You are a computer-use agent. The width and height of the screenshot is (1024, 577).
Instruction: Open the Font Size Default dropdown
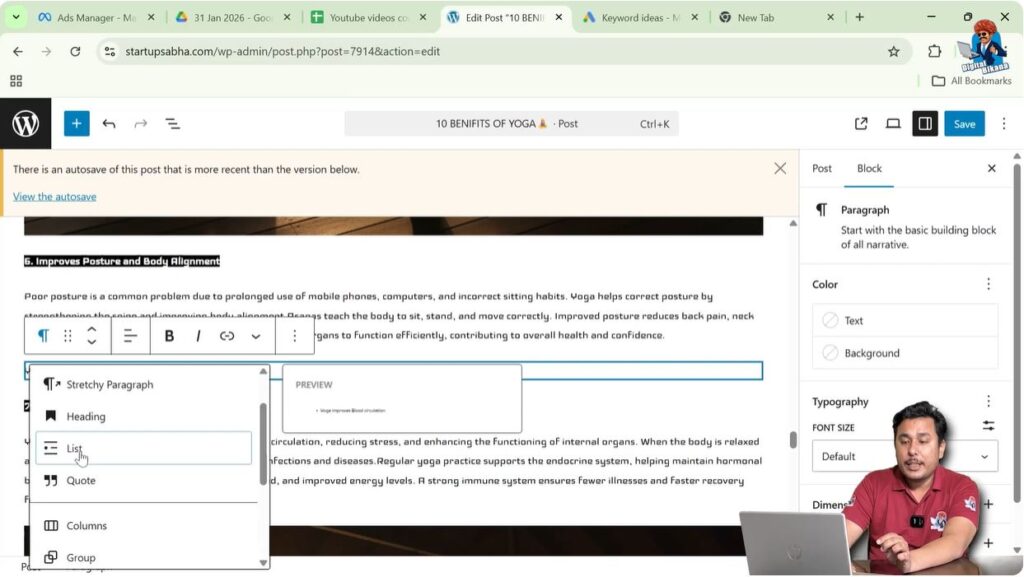pos(903,455)
